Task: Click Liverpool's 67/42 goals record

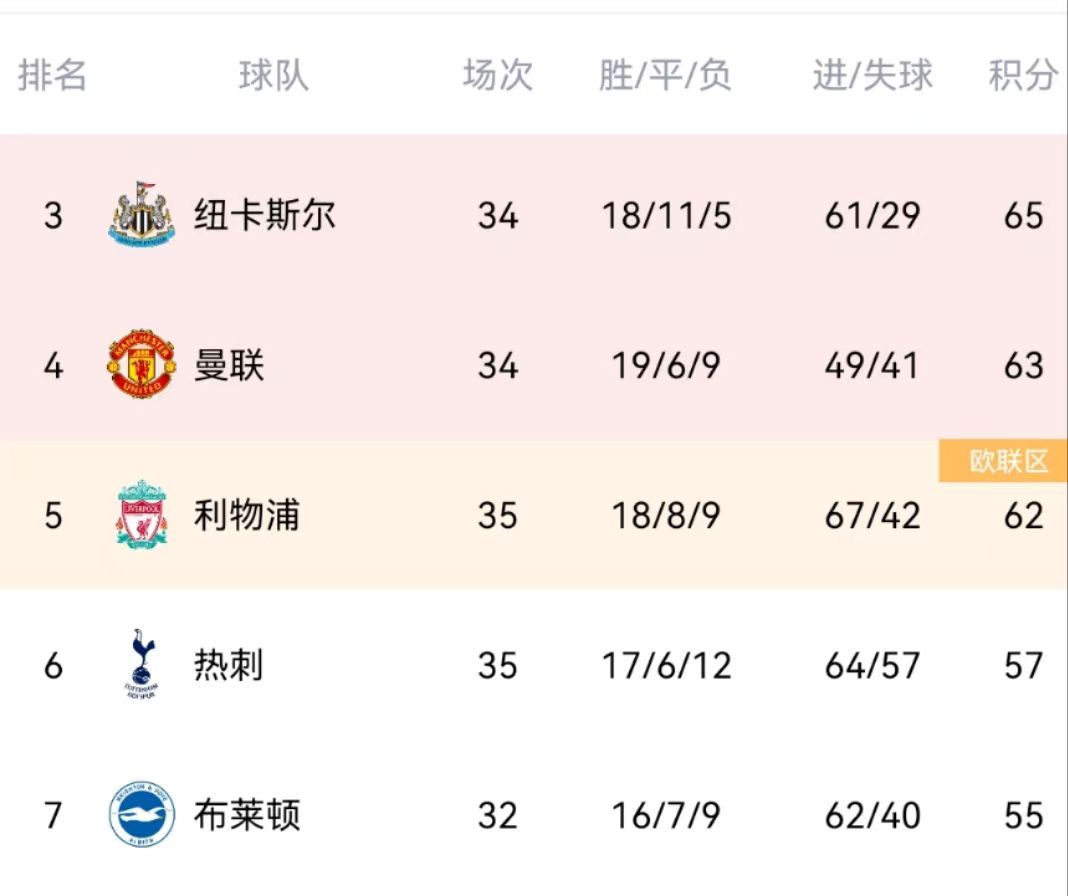Action: [x=873, y=515]
